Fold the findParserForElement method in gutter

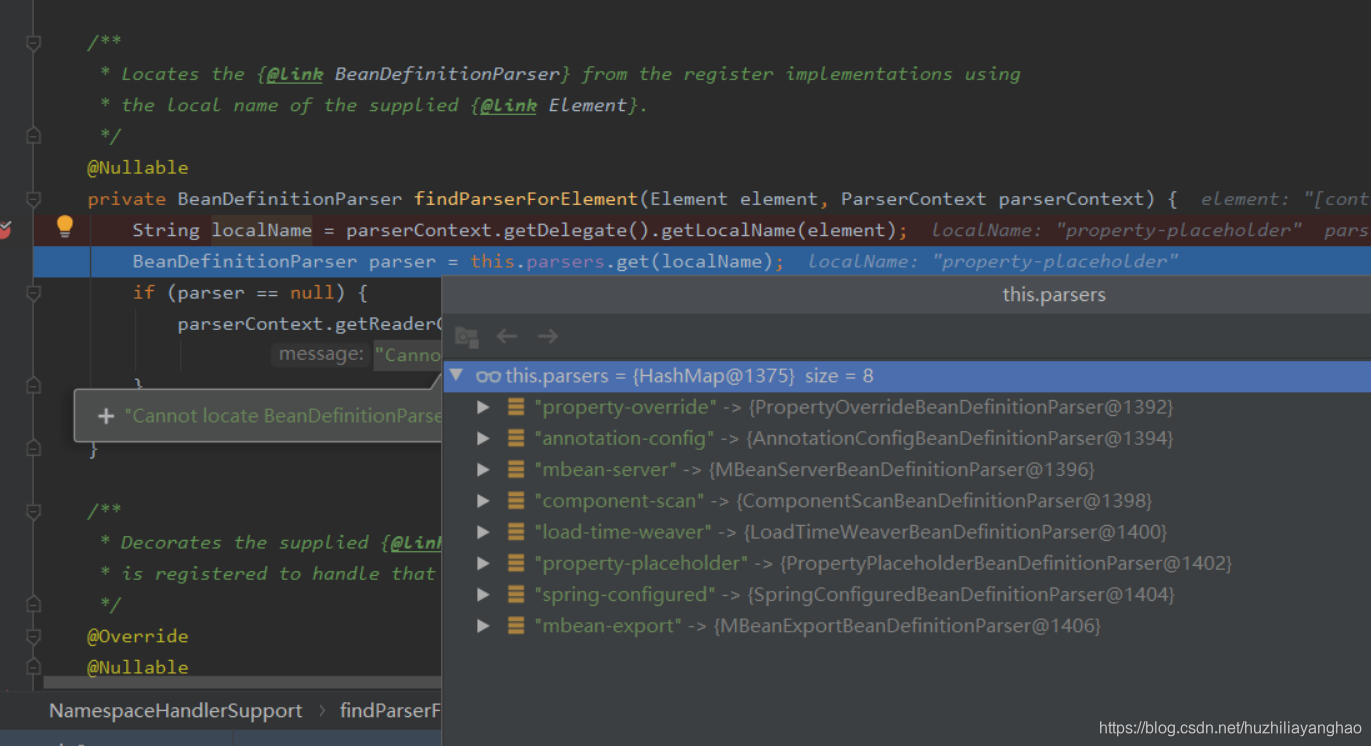click(x=33, y=199)
